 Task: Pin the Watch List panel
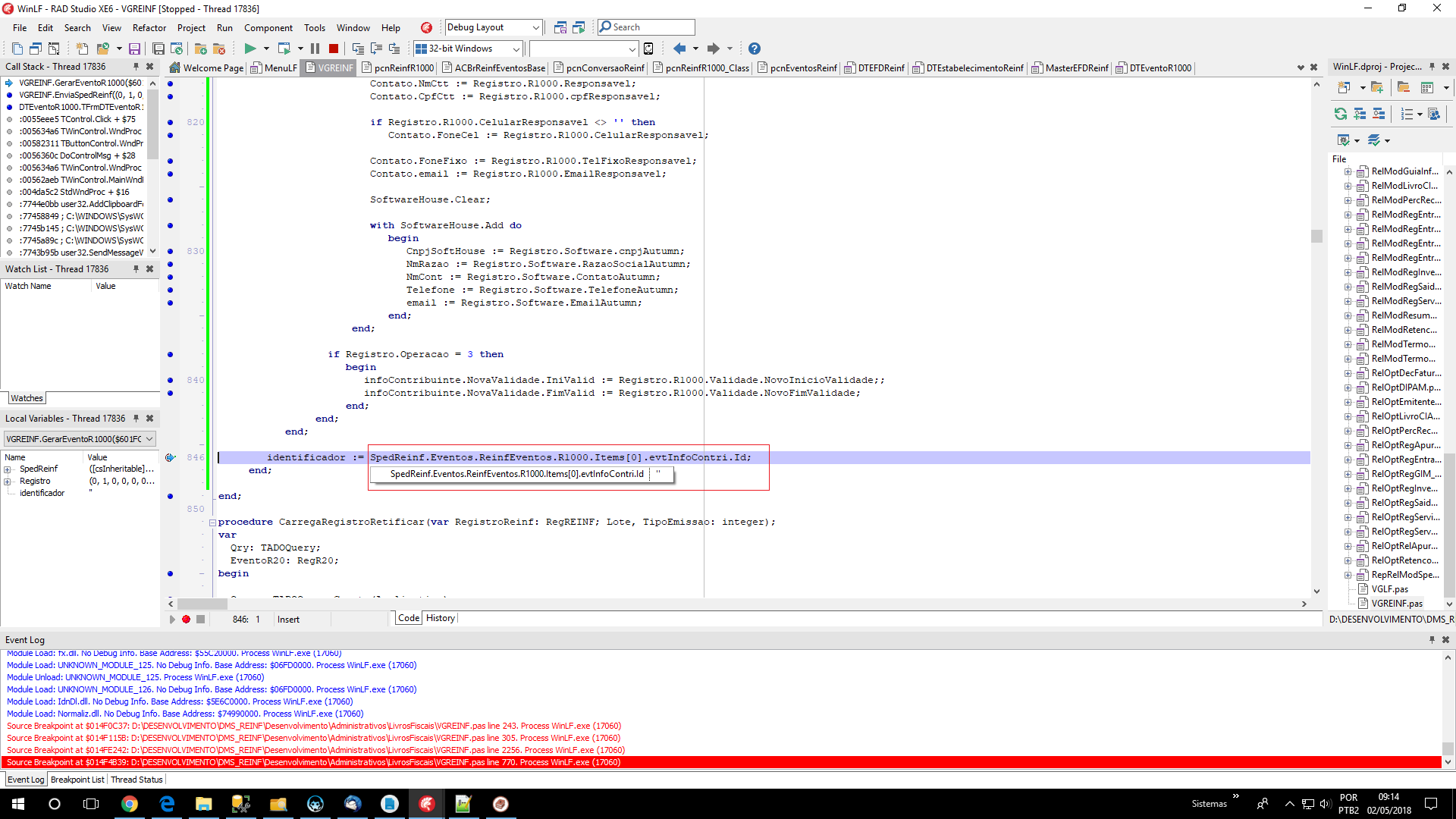pyautogui.click(x=136, y=269)
